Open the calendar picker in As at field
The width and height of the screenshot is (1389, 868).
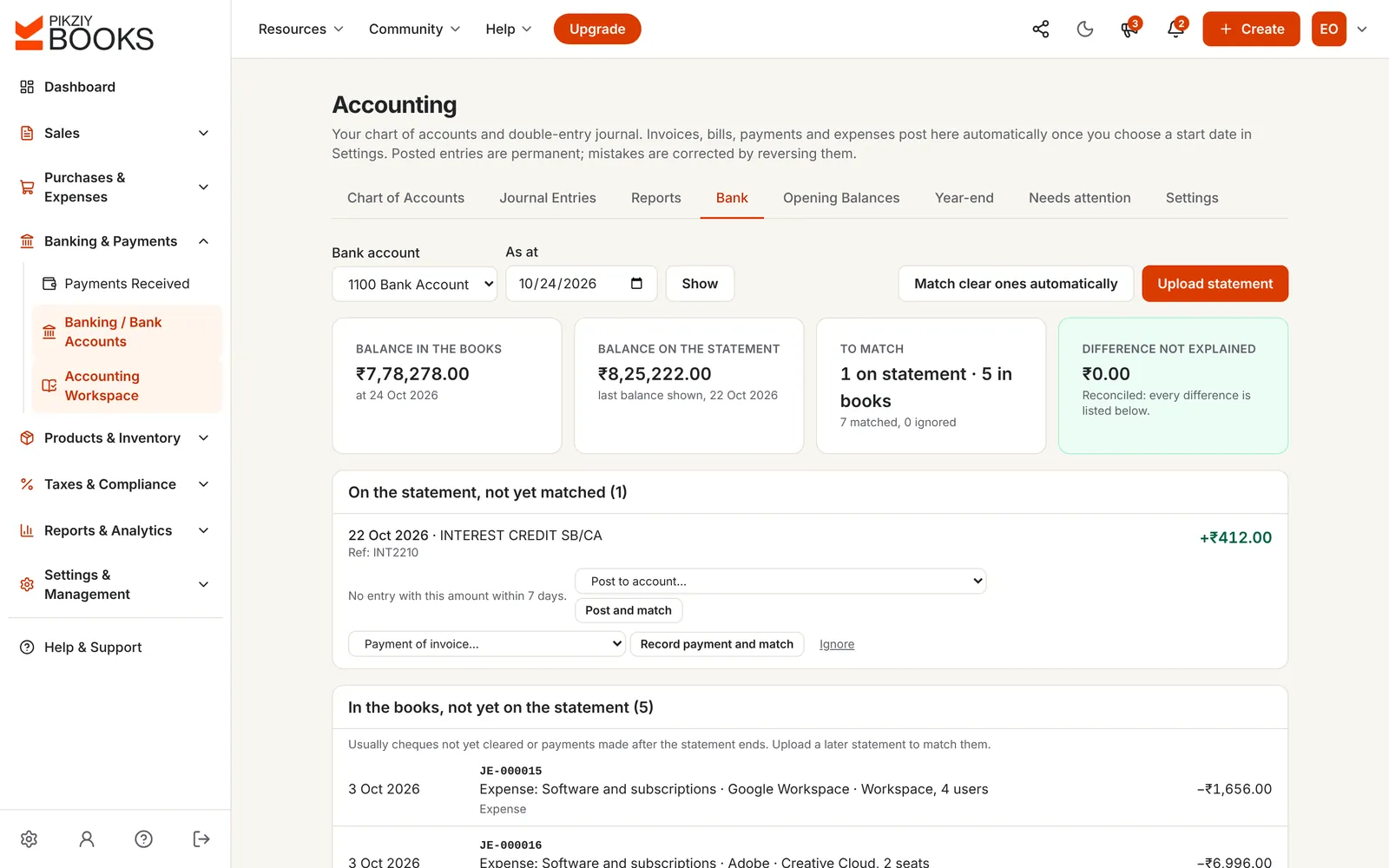[x=636, y=284]
